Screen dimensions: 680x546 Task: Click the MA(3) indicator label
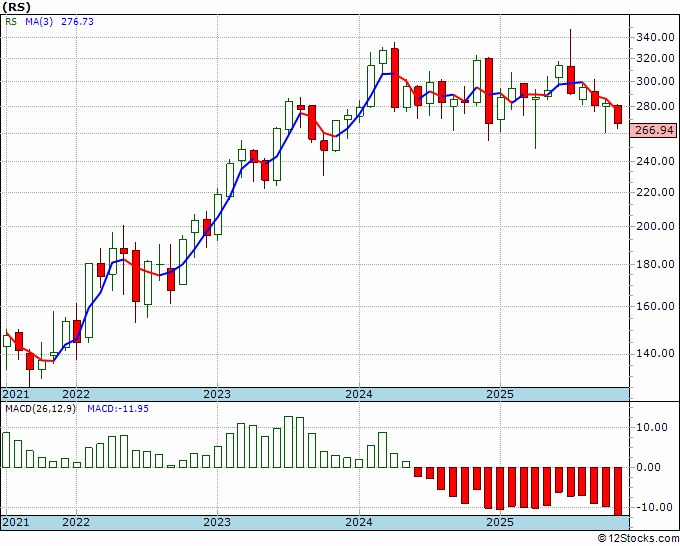coord(39,22)
